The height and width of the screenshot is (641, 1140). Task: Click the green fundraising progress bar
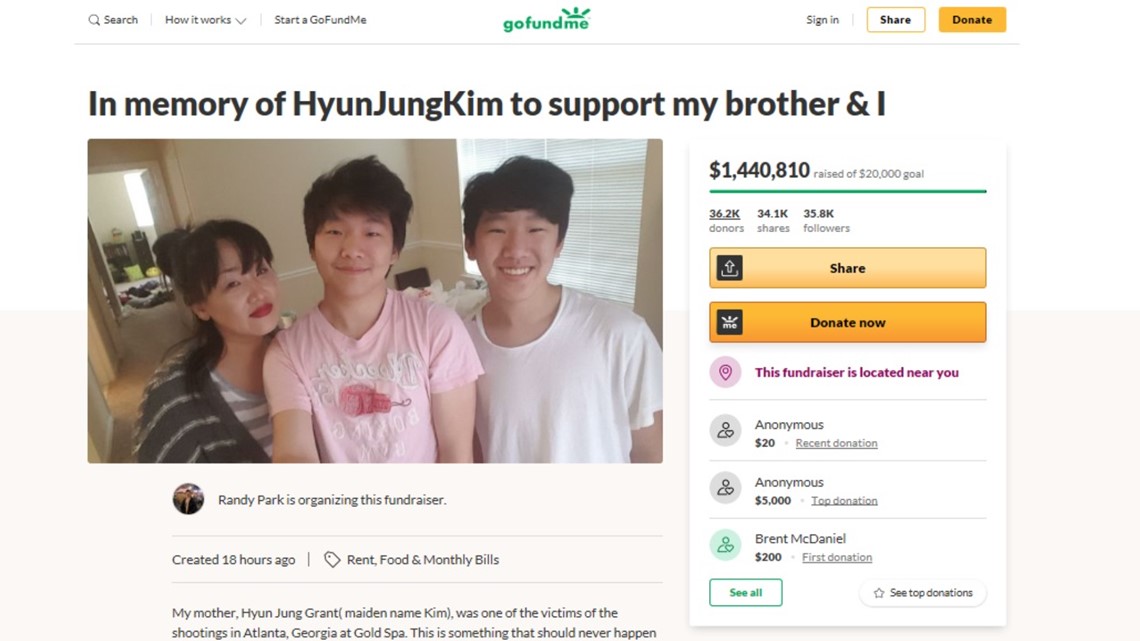[x=848, y=191]
